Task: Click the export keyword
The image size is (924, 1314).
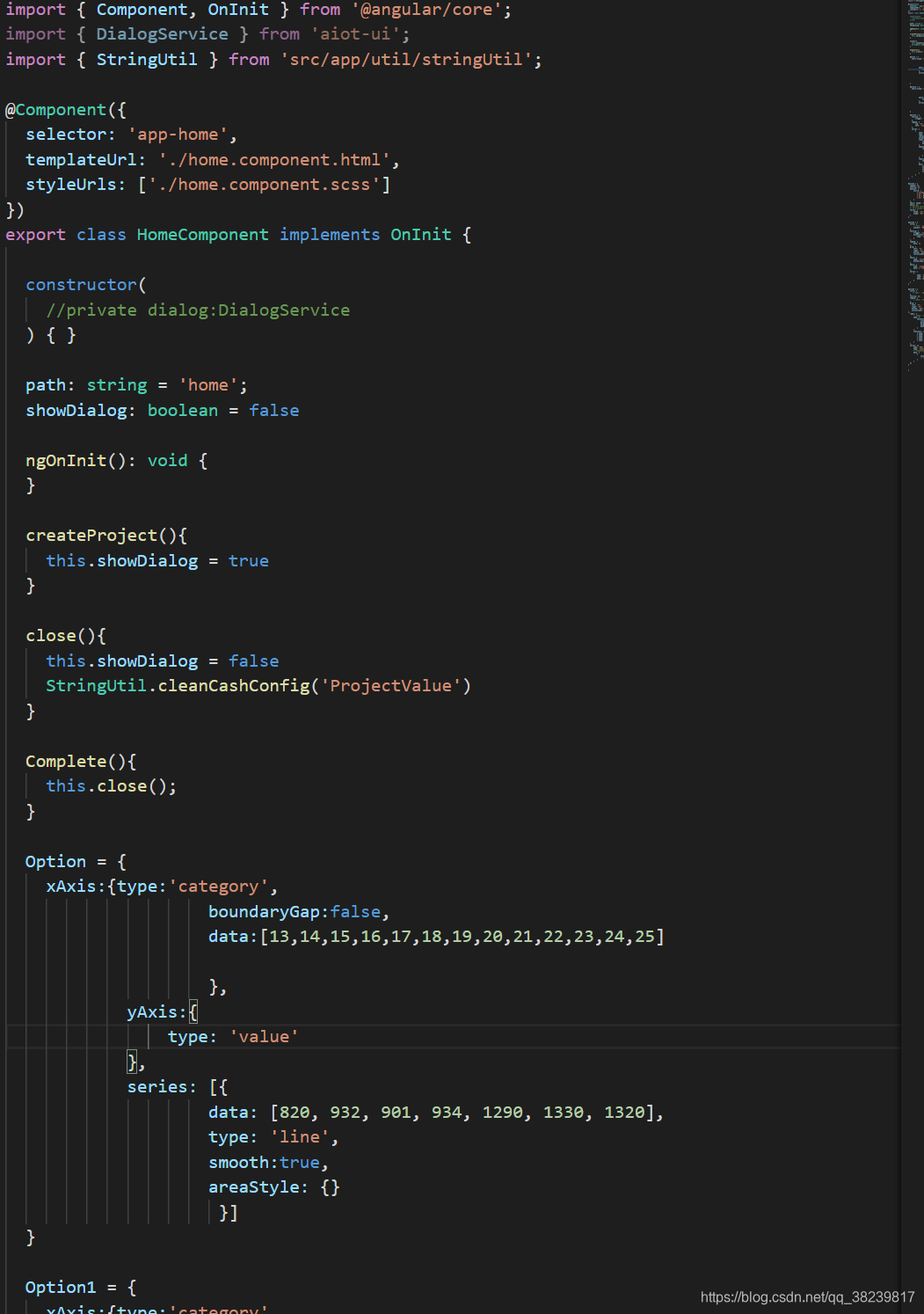Action: coord(35,235)
